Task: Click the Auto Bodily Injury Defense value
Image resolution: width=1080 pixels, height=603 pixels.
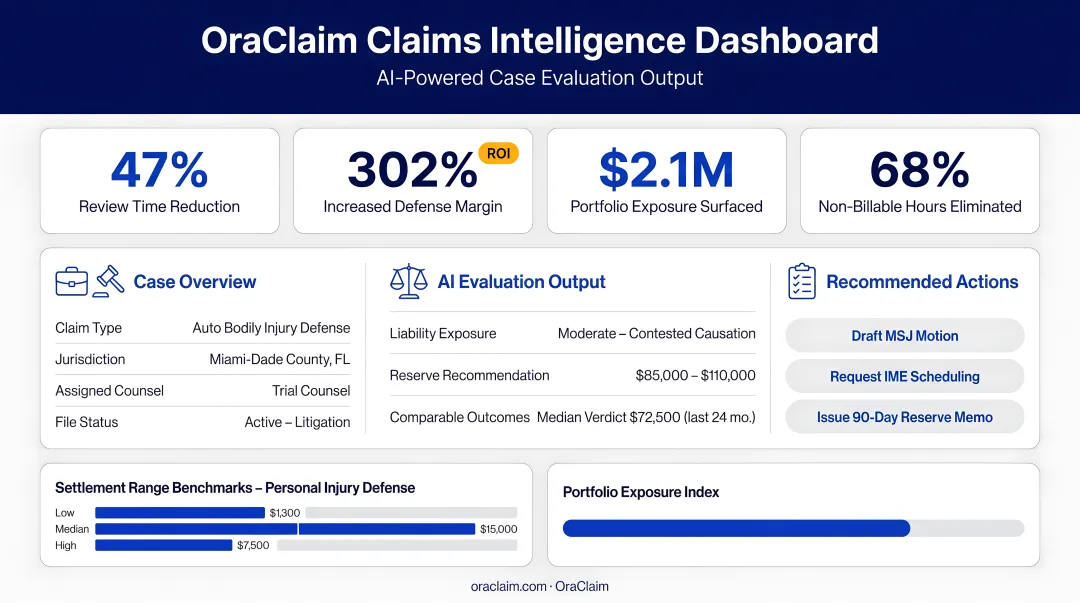Action: [x=271, y=328]
